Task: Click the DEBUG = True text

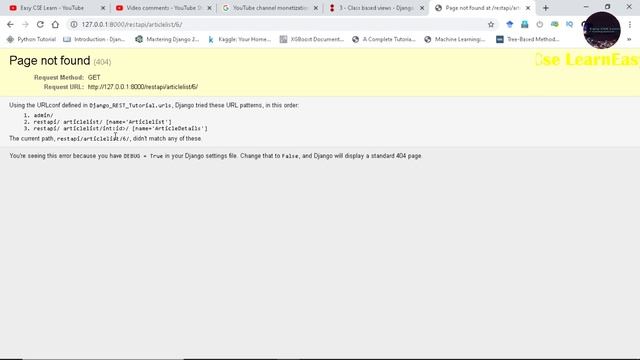Action: tap(143, 156)
